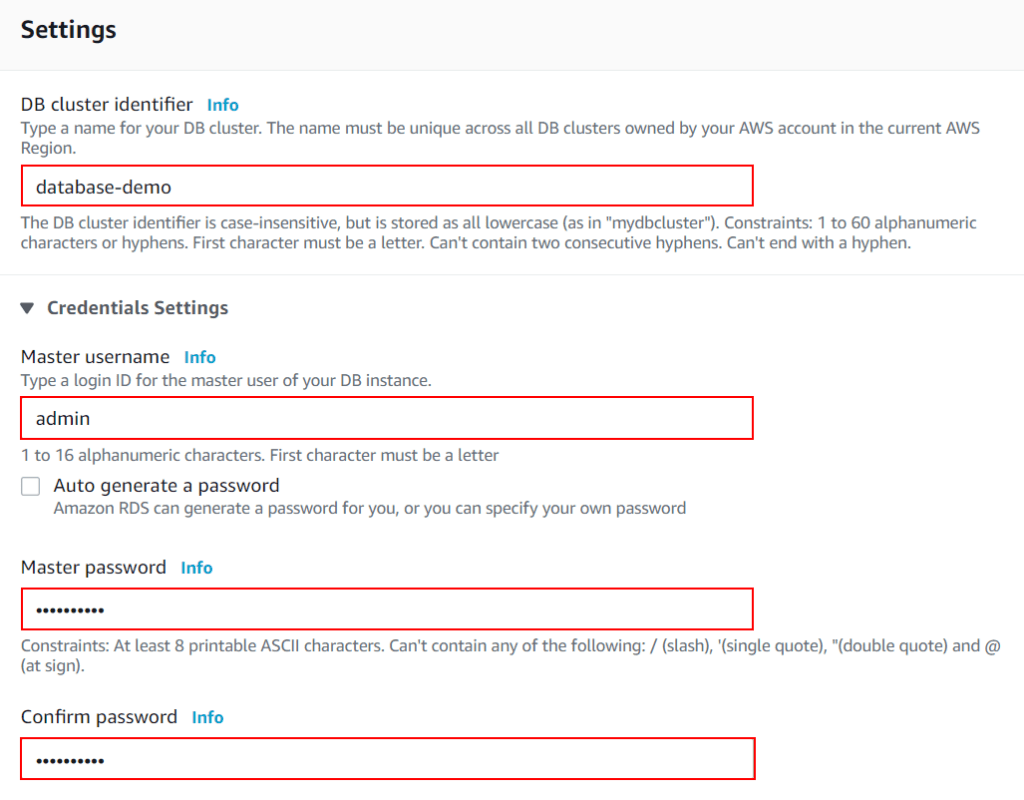Open the Confirm password Info link
Viewport: 1024px width, 800px height.
[x=207, y=717]
